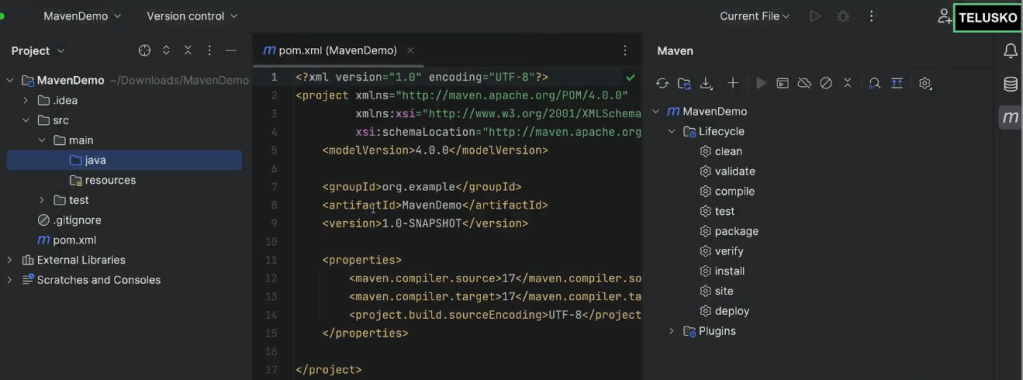This screenshot has width=1023, height=380.
Task: Click the add-user Code With Me icon
Action: coord(944,16)
